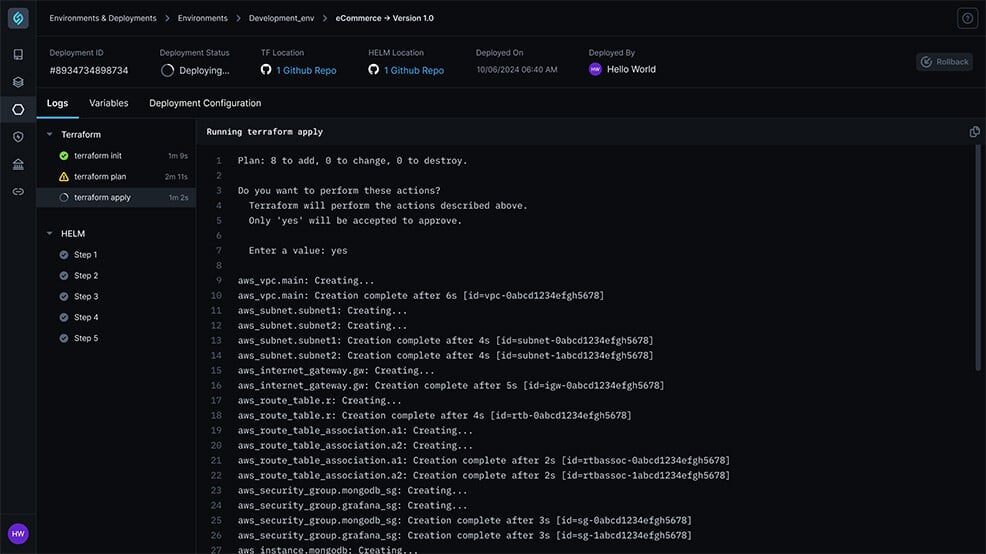Viewport: 986px width, 554px height.
Task: Select the terraform plan log step
Action: [116, 177]
